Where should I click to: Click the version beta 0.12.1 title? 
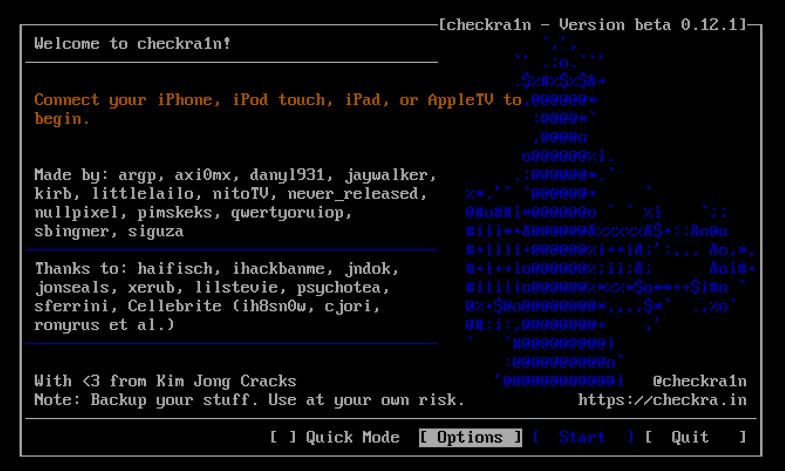coord(594,25)
